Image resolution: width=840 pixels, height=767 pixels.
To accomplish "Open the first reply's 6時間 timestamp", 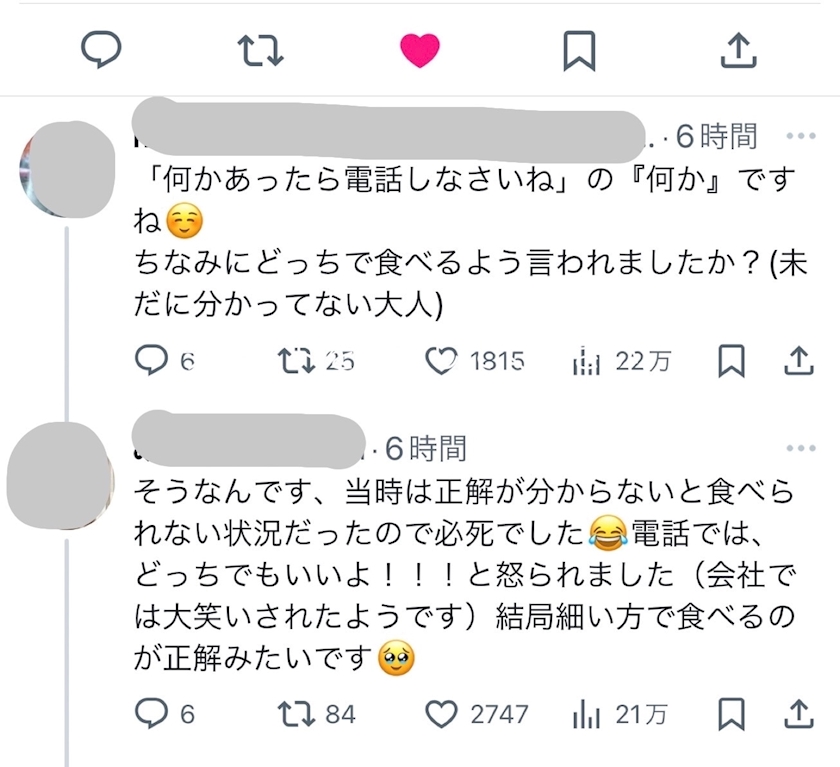I will tap(717, 136).
